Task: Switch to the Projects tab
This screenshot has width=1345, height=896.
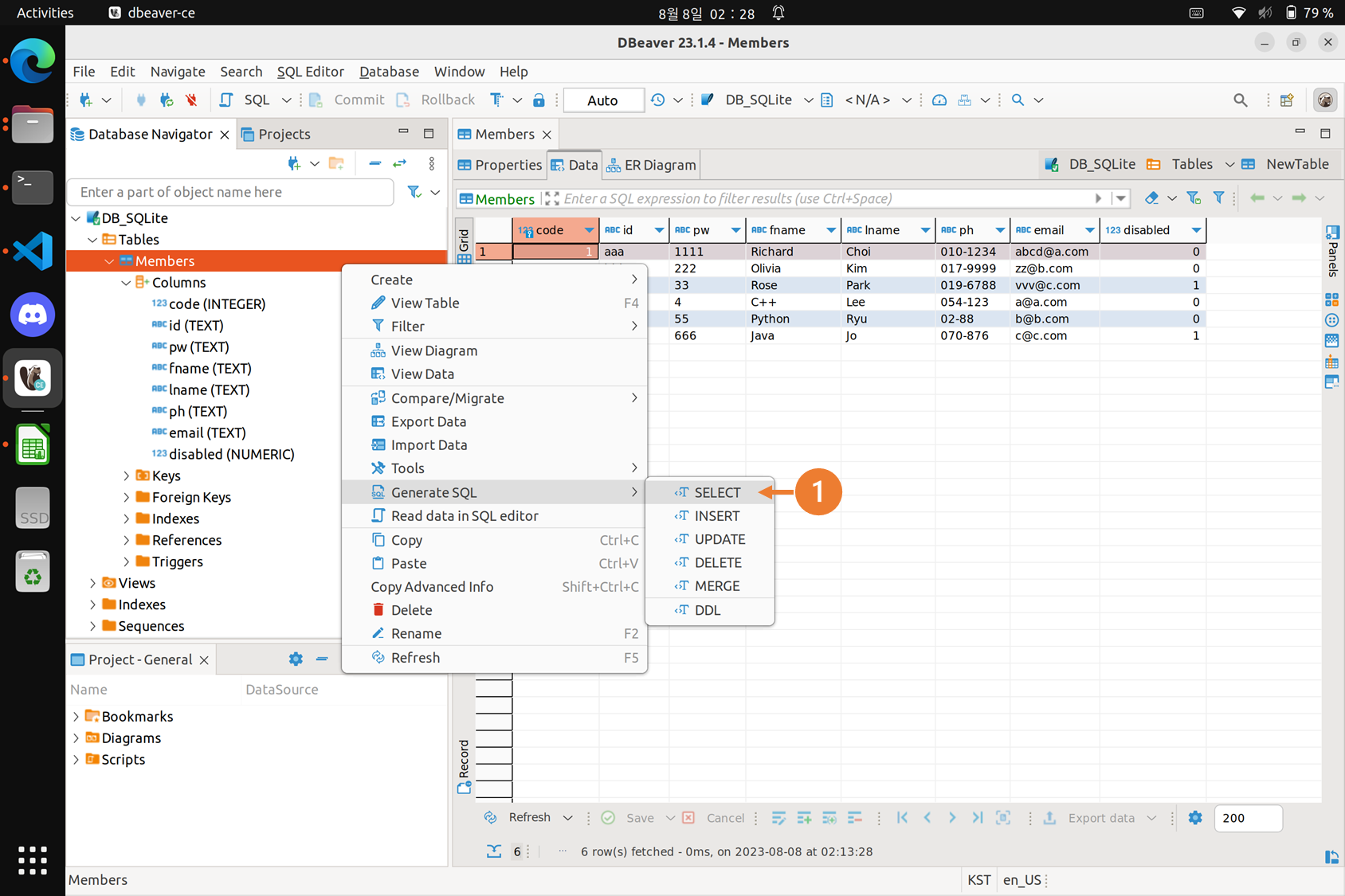Action: click(276, 134)
